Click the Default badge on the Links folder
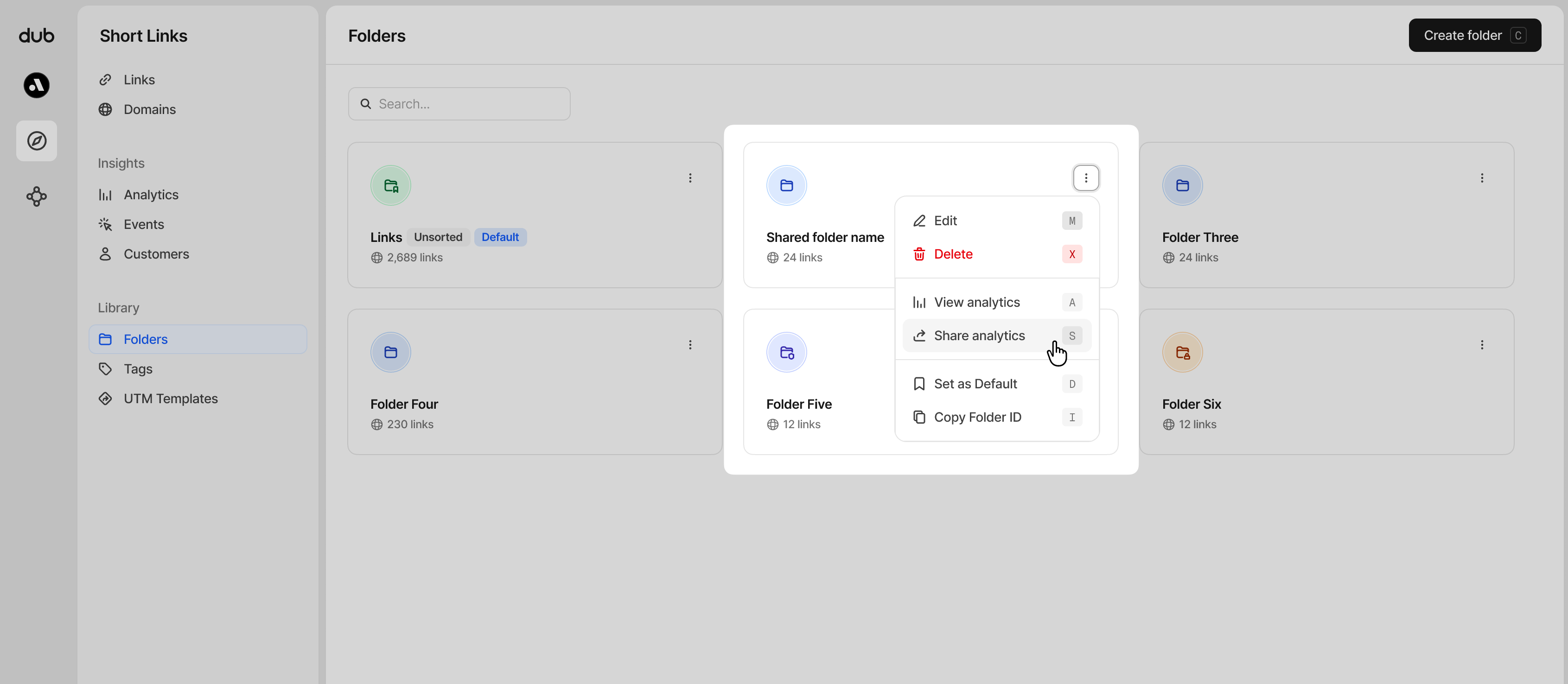The image size is (1568, 684). (x=499, y=237)
